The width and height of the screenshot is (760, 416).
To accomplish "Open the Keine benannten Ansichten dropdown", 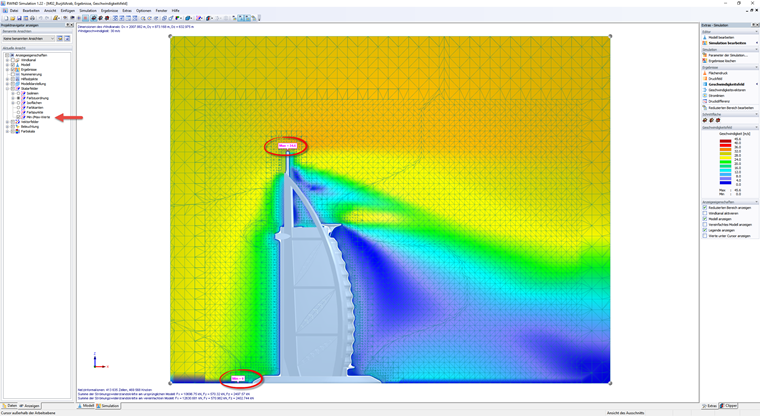I will click(29, 38).
